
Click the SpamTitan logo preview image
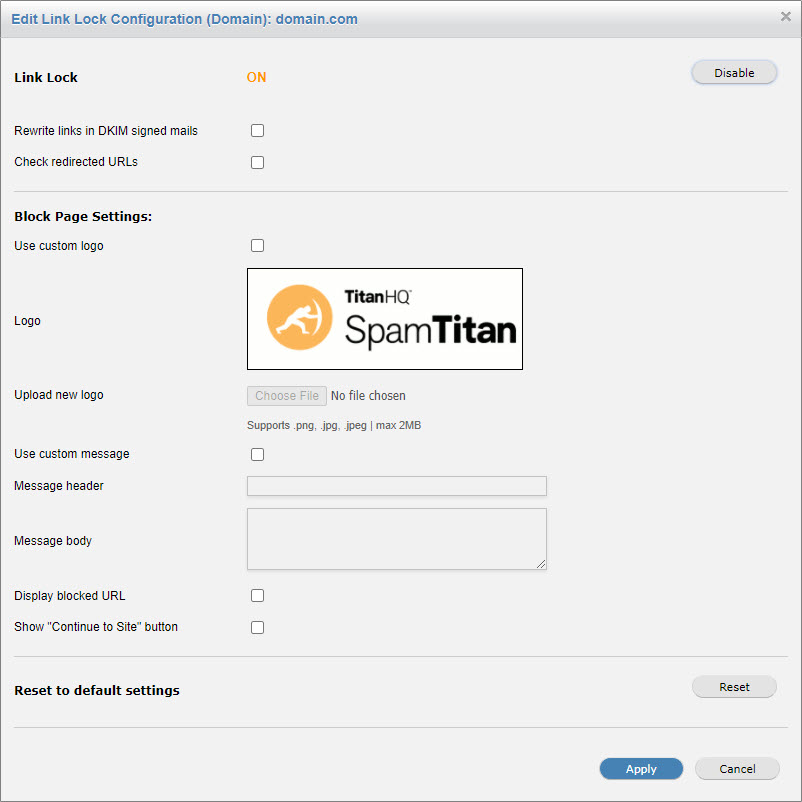click(385, 319)
